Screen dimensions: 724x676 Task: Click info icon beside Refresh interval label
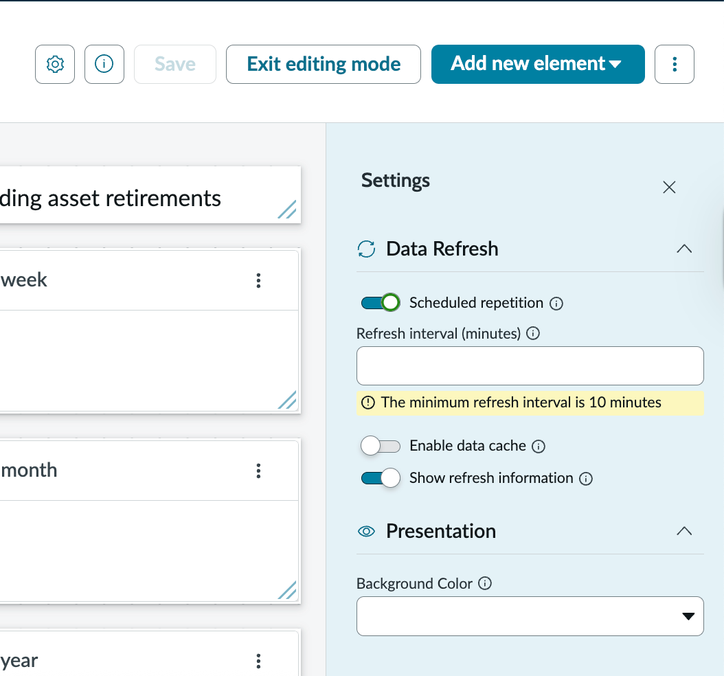click(x=533, y=334)
